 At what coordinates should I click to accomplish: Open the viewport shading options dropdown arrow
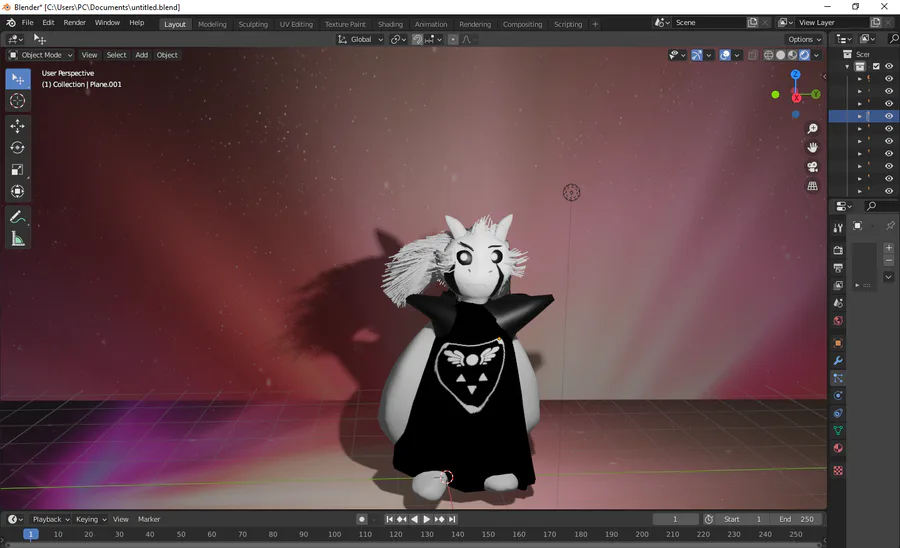pos(816,55)
